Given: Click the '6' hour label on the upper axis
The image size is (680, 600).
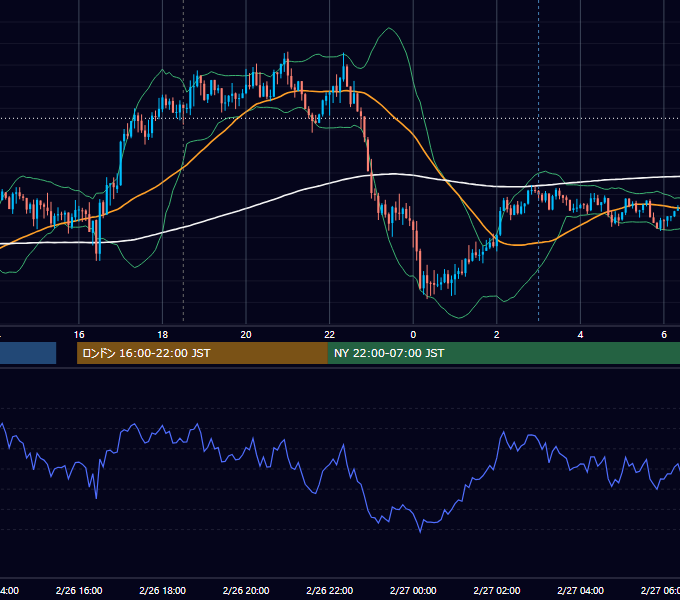Looking at the screenshot, I should pos(664,335).
